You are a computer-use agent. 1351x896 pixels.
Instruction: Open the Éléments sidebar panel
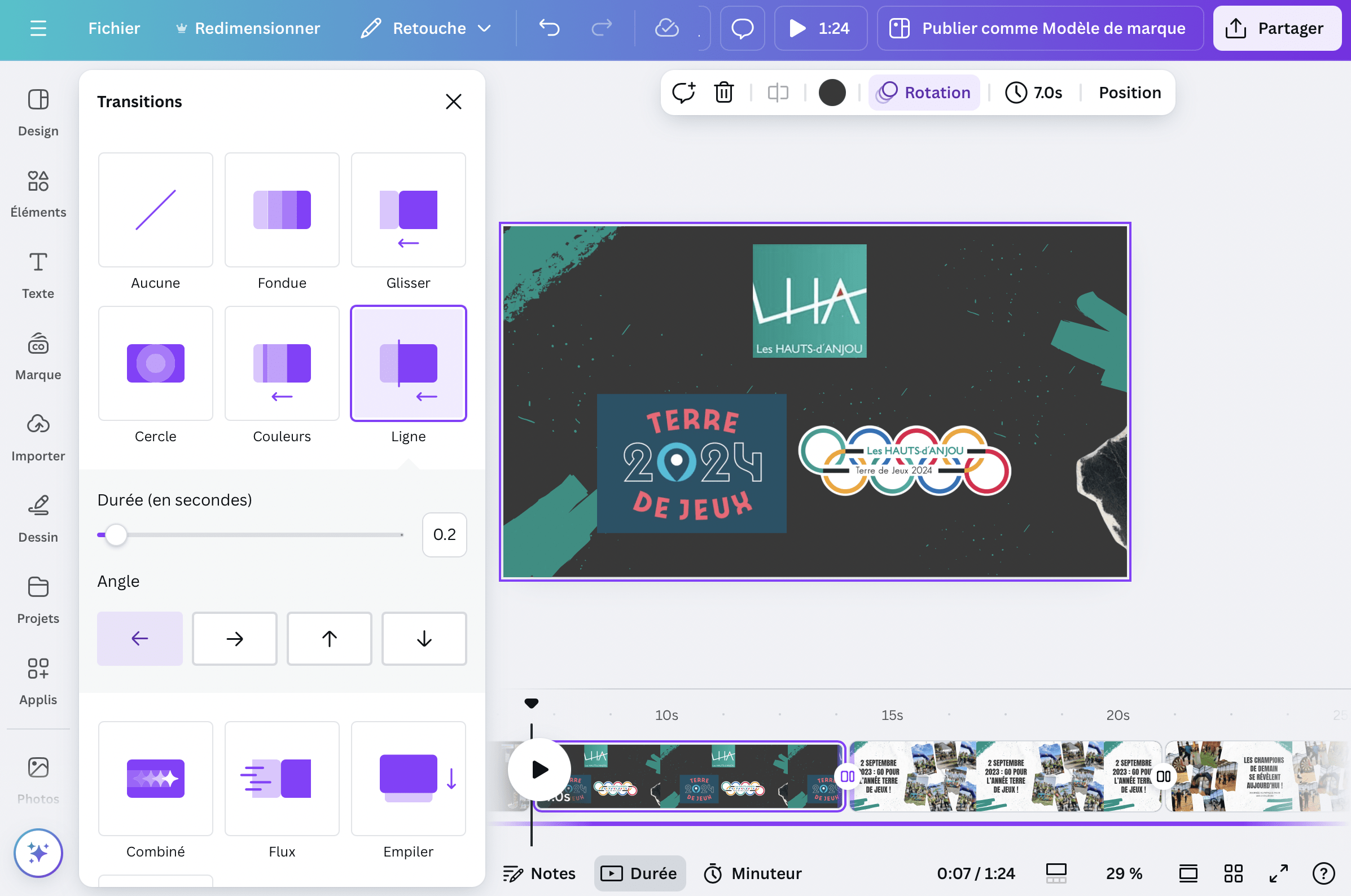click(x=38, y=194)
